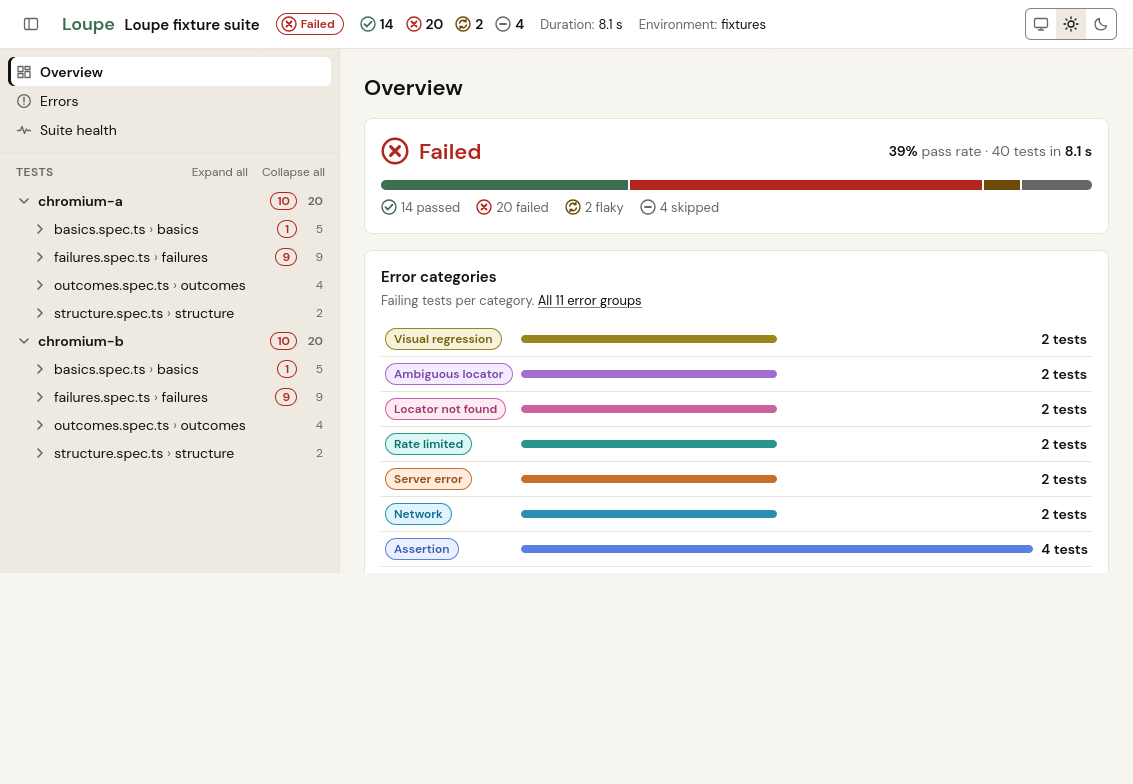The width and height of the screenshot is (1133, 784).
Task: Click the red failed segment of result bar
Action: [806, 185]
